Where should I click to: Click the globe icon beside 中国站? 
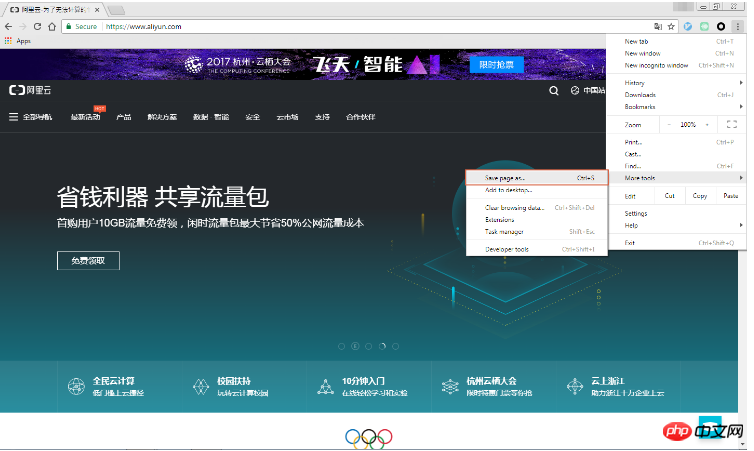pyautogui.click(x=575, y=90)
